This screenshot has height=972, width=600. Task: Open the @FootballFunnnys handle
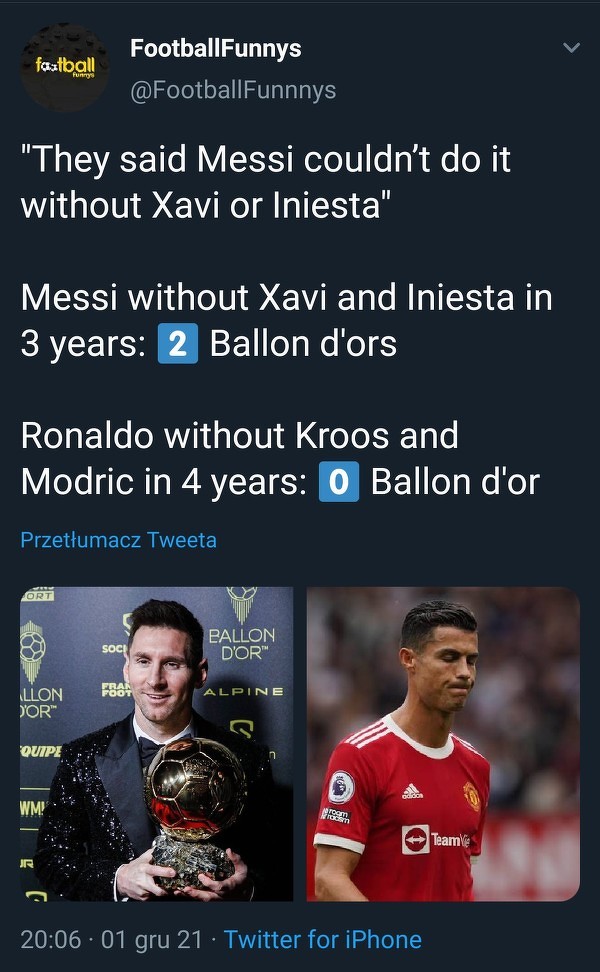pos(233,90)
